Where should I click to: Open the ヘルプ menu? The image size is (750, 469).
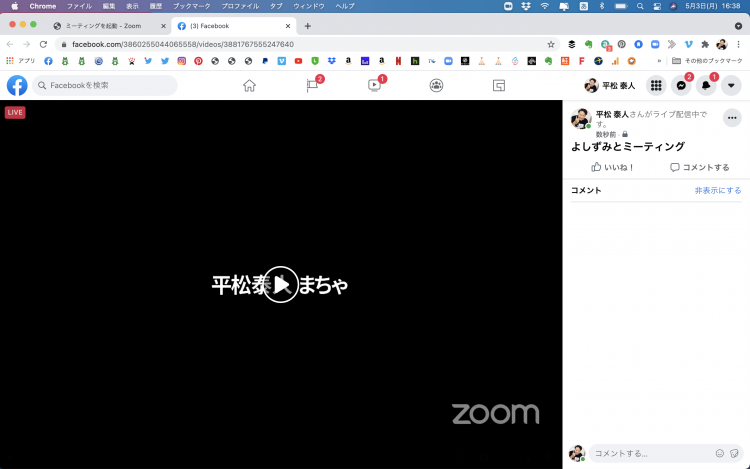click(344, 6)
